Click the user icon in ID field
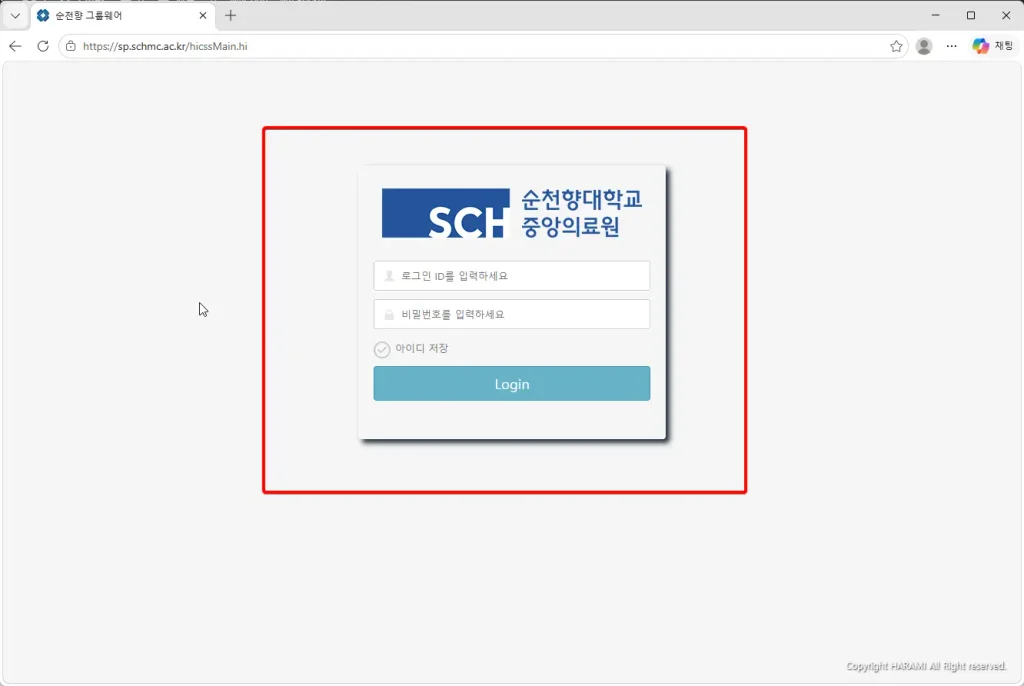The image size is (1024, 686). click(x=389, y=276)
